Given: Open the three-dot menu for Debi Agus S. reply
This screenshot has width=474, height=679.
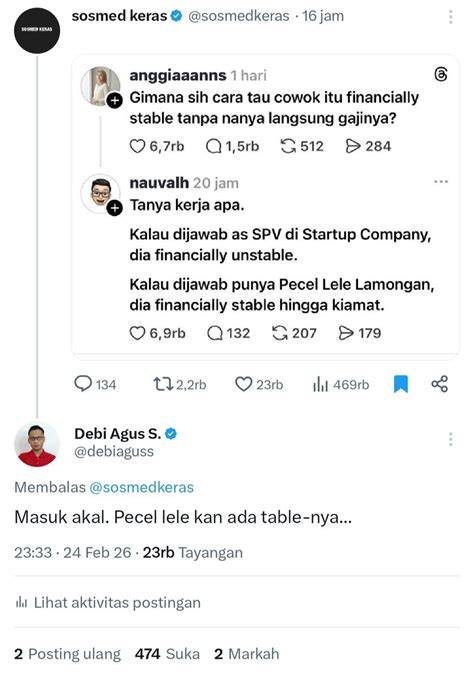Looking at the screenshot, I should [451, 439].
